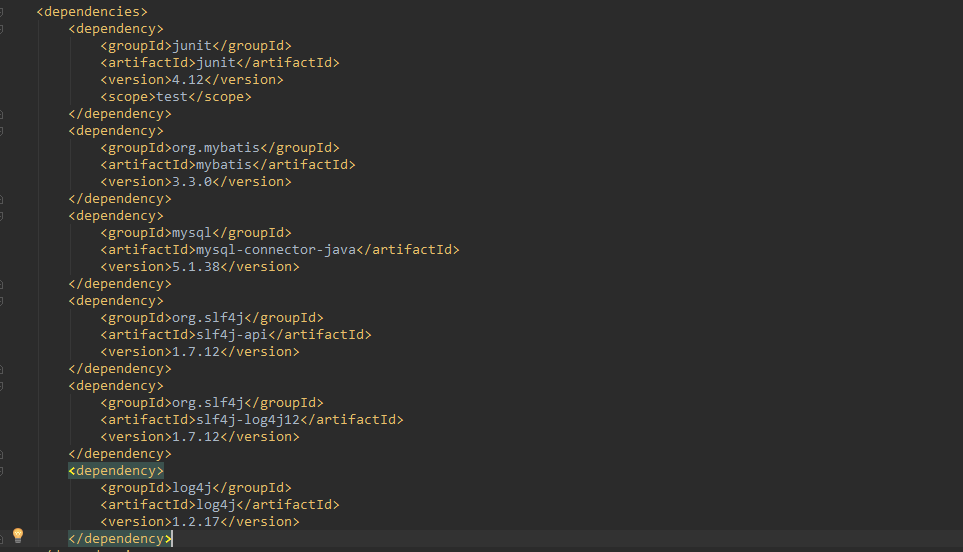Click mysql-connector-java artifactId text
Viewport: 963px width, 552px height.
pos(276,250)
